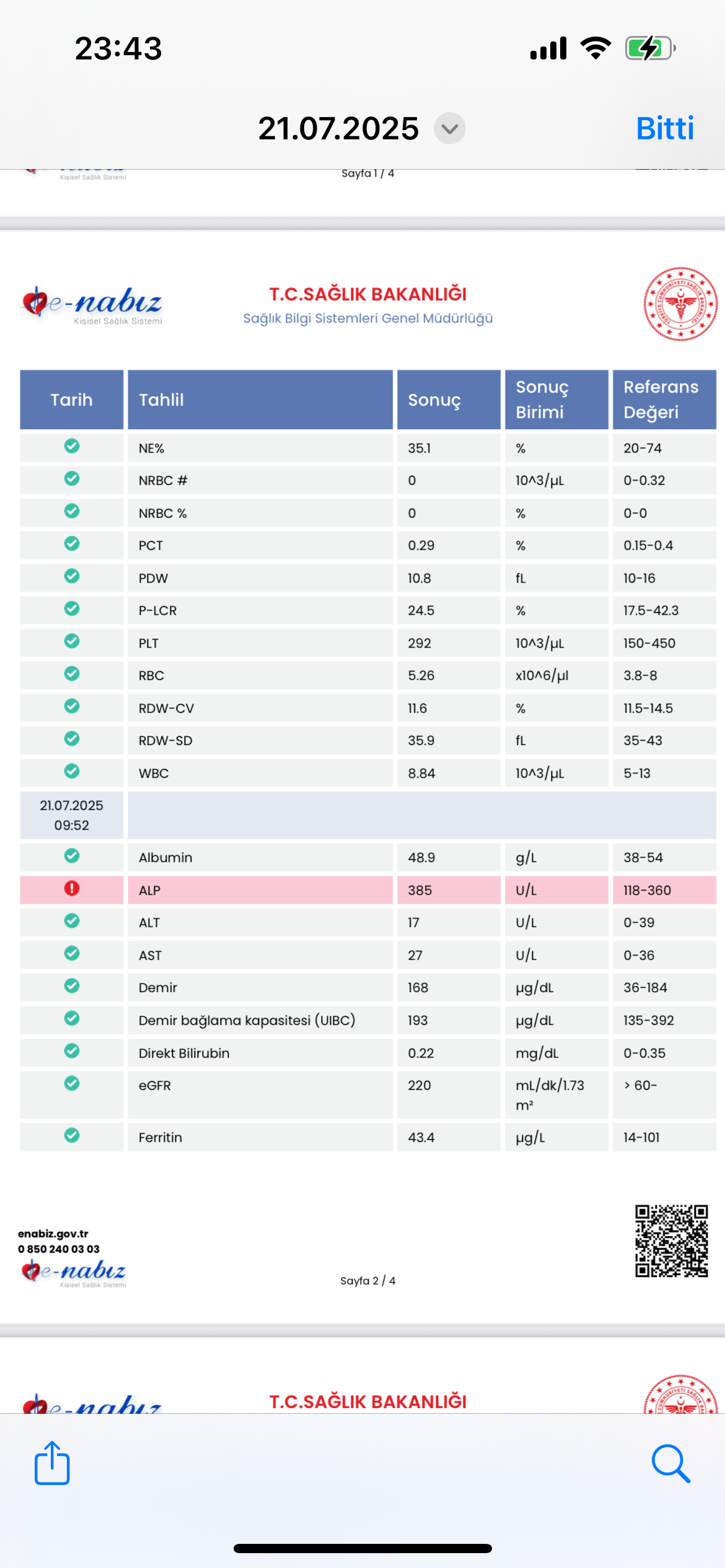Tap the battery charging status icon
This screenshot has height=1568, width=725.
[650, 48]
